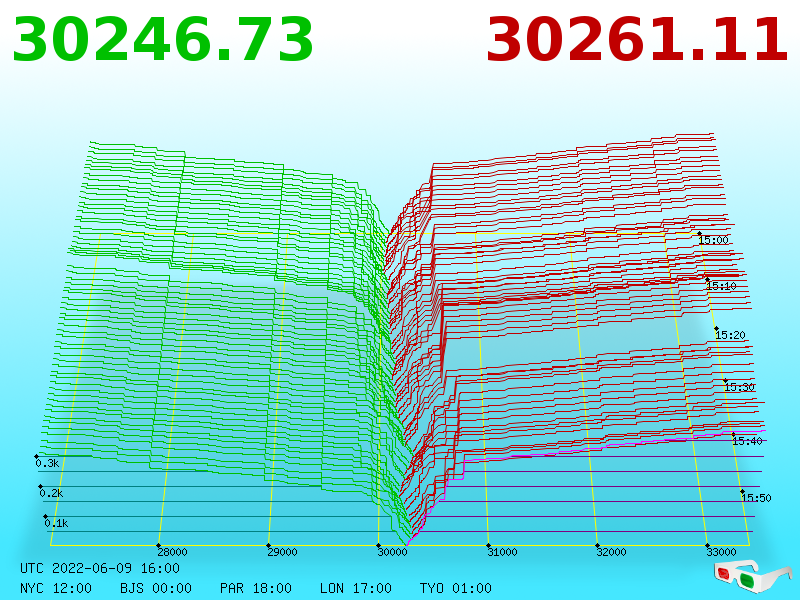This screenshot has height=600, width=800.
Task: Click the 0.2k depth axis label
Action: click(x=52, y=493)
